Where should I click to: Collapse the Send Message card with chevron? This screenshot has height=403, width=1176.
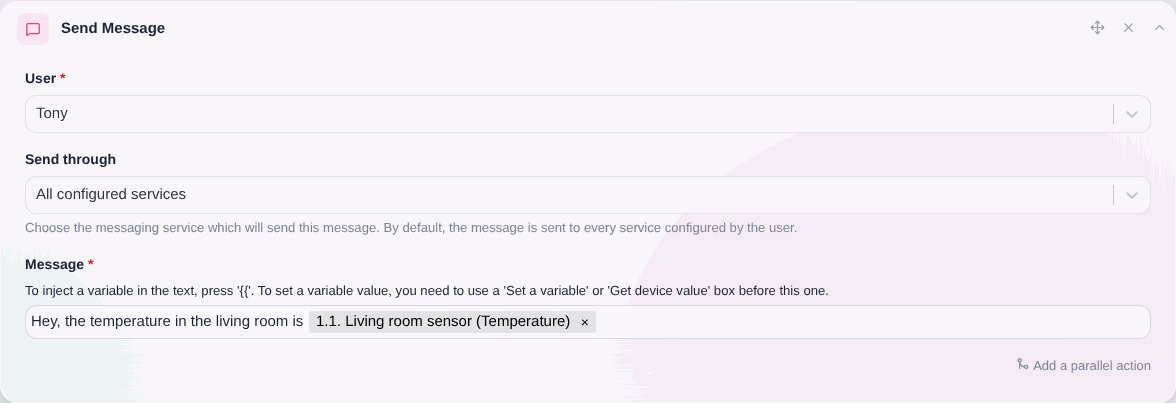click(1160, 28)
